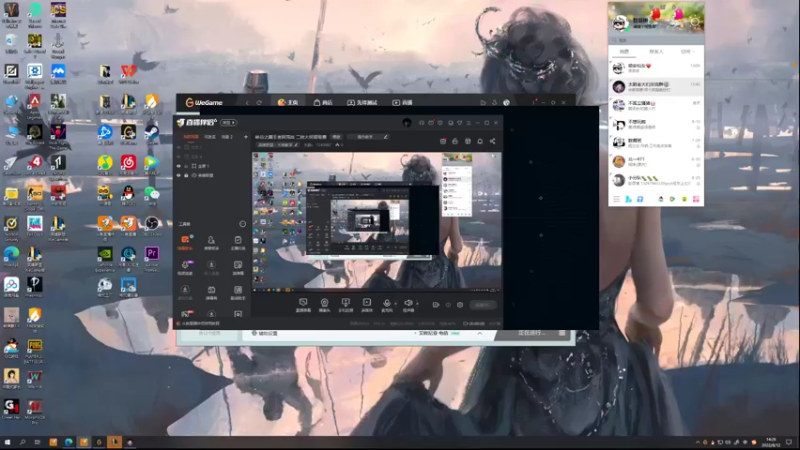
Task: Expand the microphone options arrow
Action: tap(396, 303)
